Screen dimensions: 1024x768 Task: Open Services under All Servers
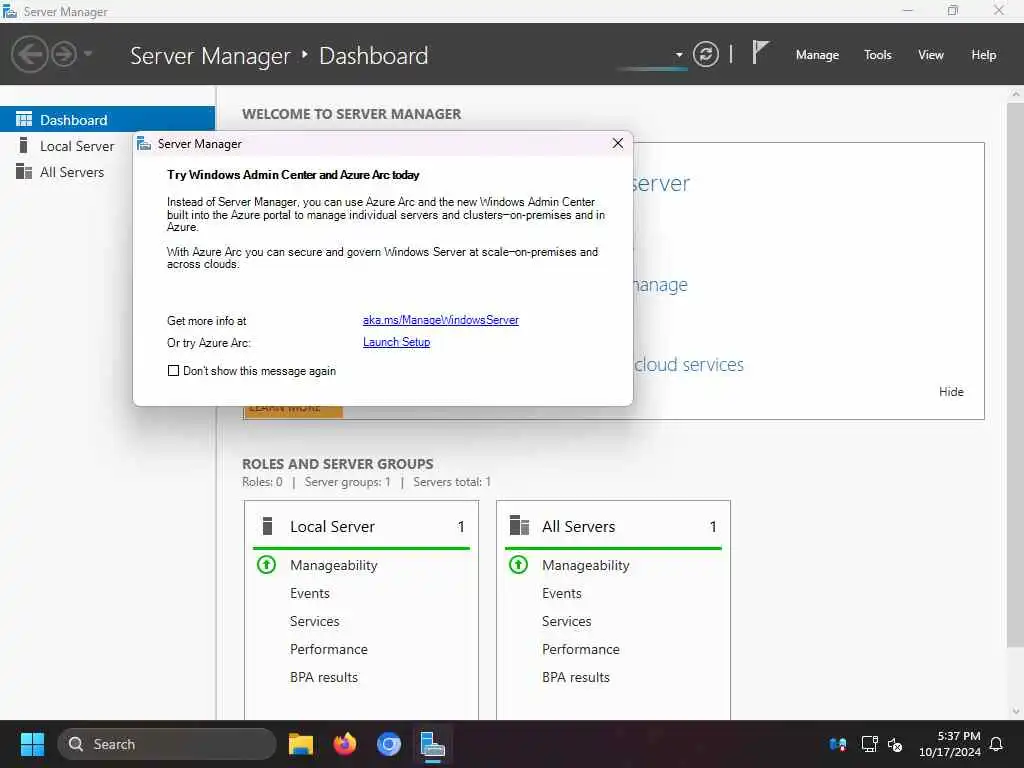tap(566, 622)
